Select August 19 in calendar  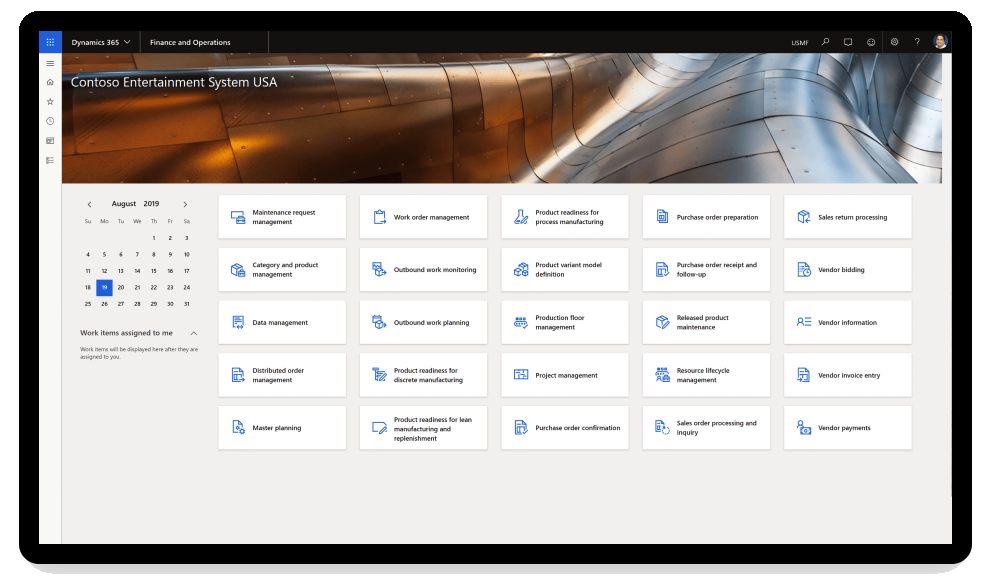[x=104, y=288]
